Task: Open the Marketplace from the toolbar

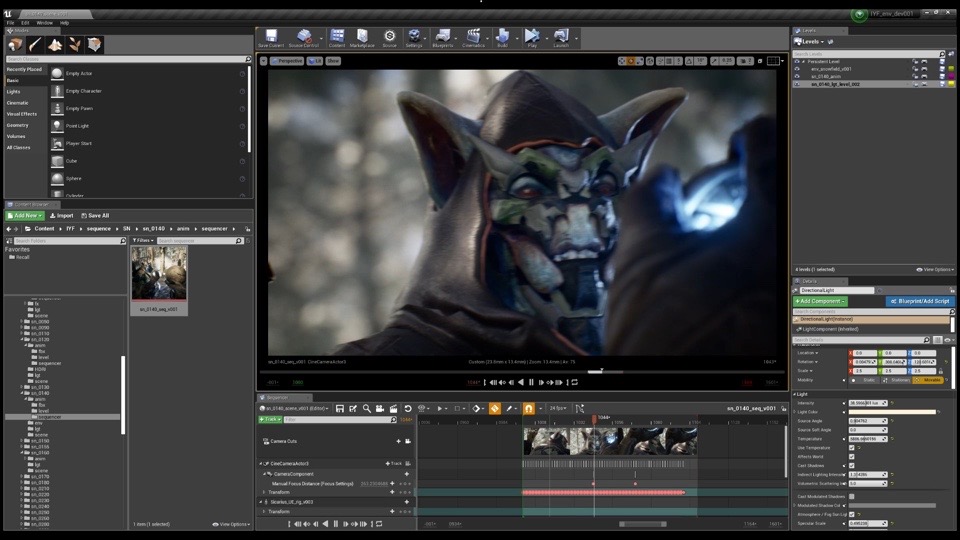Action: tap(362, 37)
